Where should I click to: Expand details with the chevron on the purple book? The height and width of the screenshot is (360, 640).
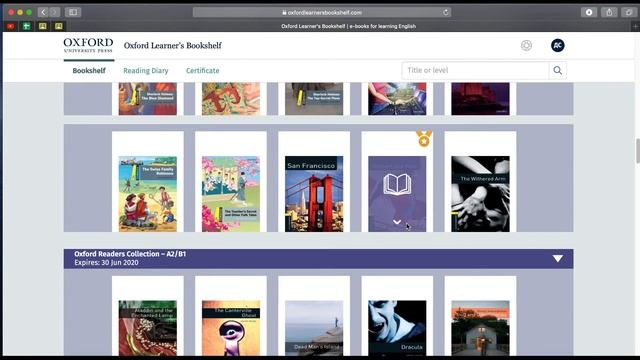(x=397, y=222)
